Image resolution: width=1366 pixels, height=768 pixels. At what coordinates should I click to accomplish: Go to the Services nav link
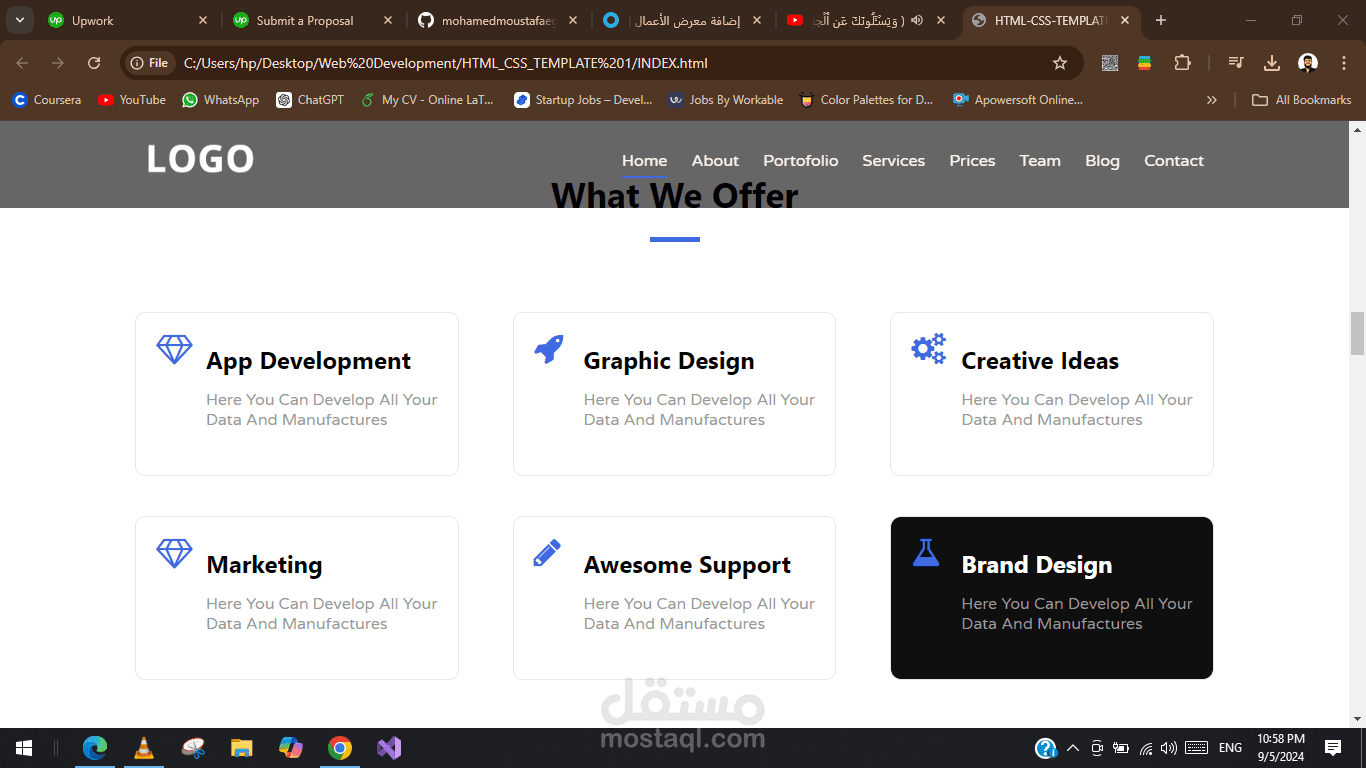894,161
